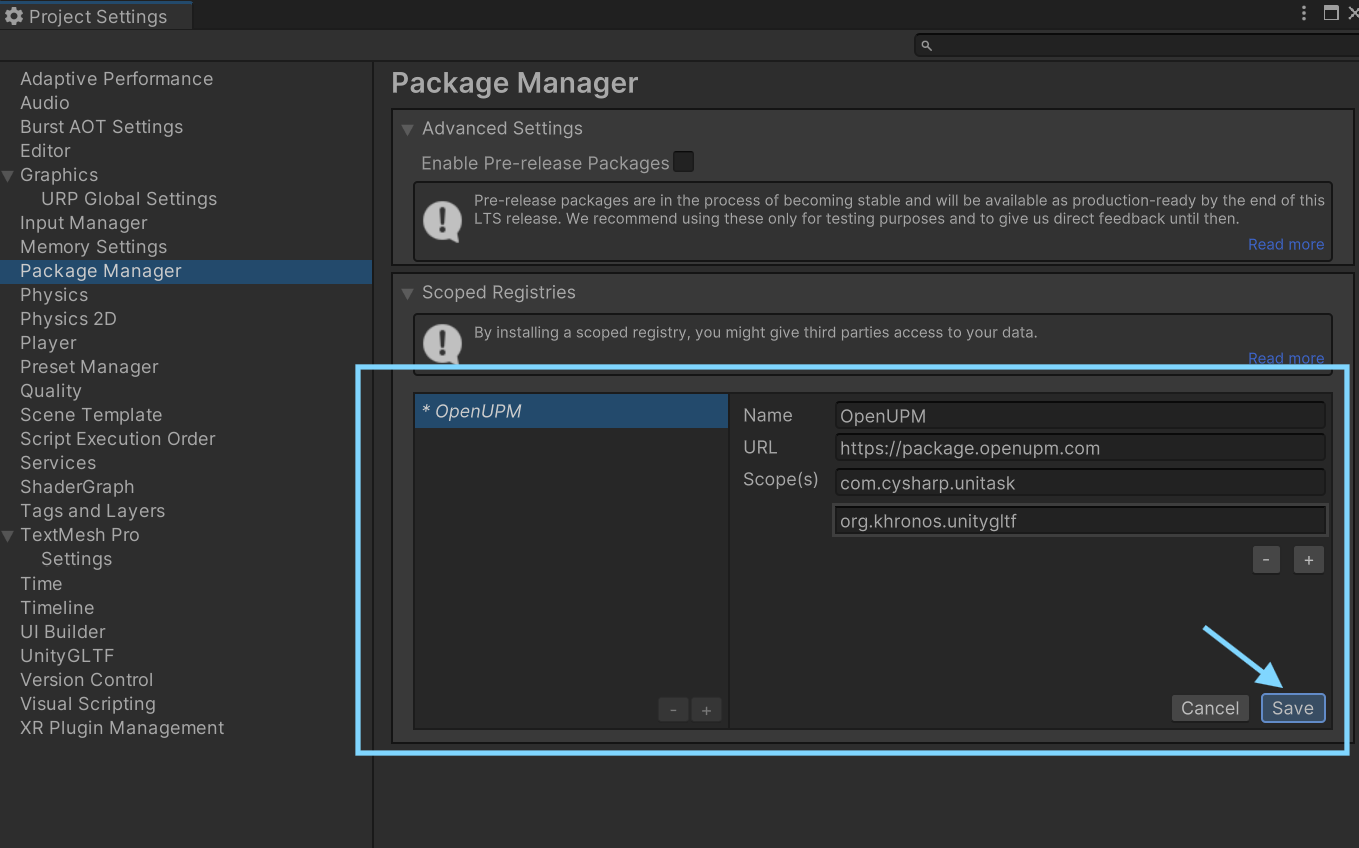Click the URL field with package.openupm.com
The height and width of the screenshot is (848, 1359).
(1080, 448)
